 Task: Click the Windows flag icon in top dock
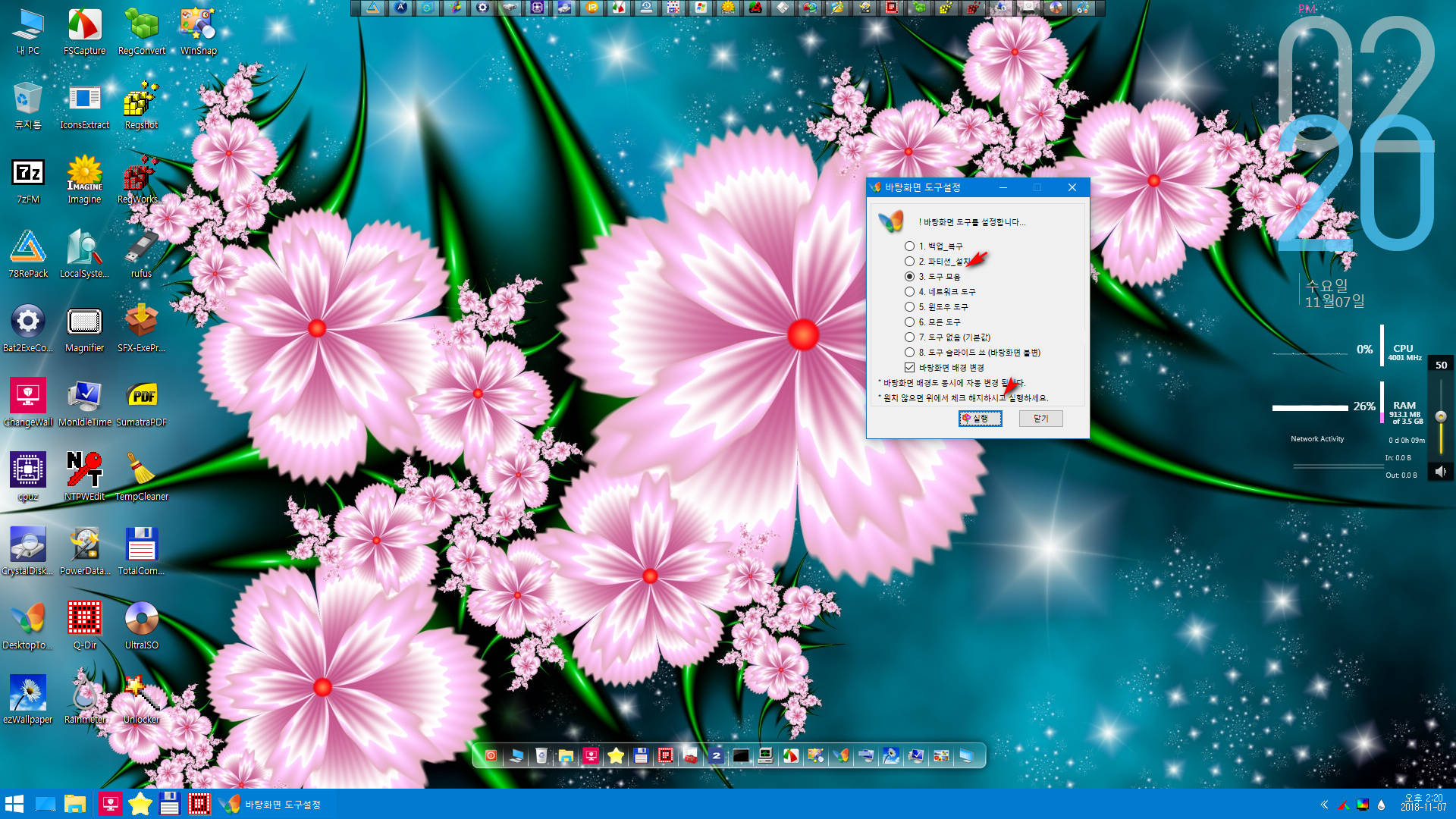coord(701,8)
